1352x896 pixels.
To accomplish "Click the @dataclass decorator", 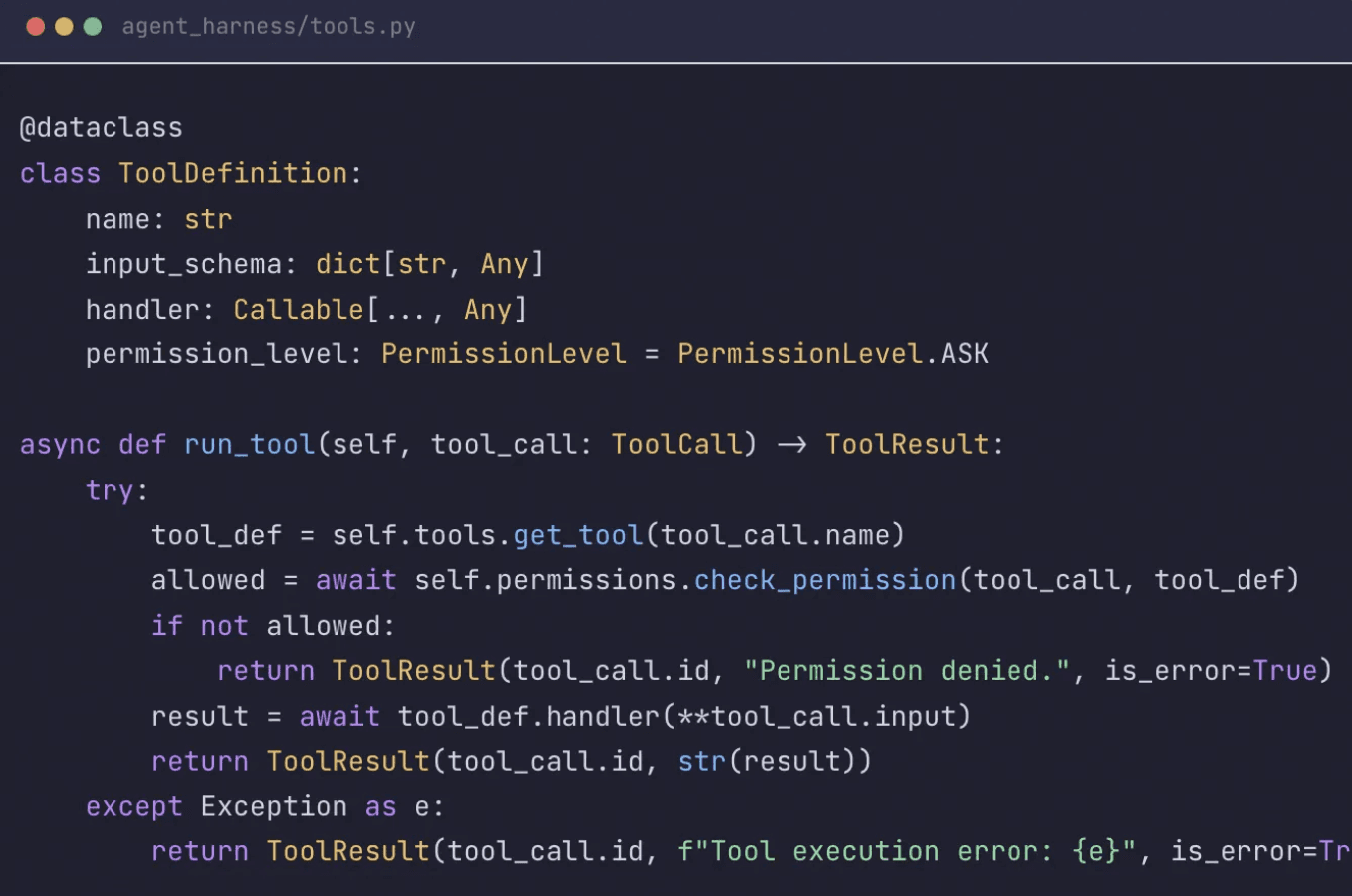I will point(100,126).
